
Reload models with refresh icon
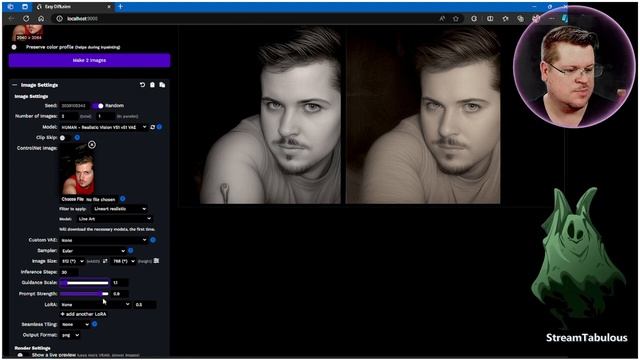[153, 127]
